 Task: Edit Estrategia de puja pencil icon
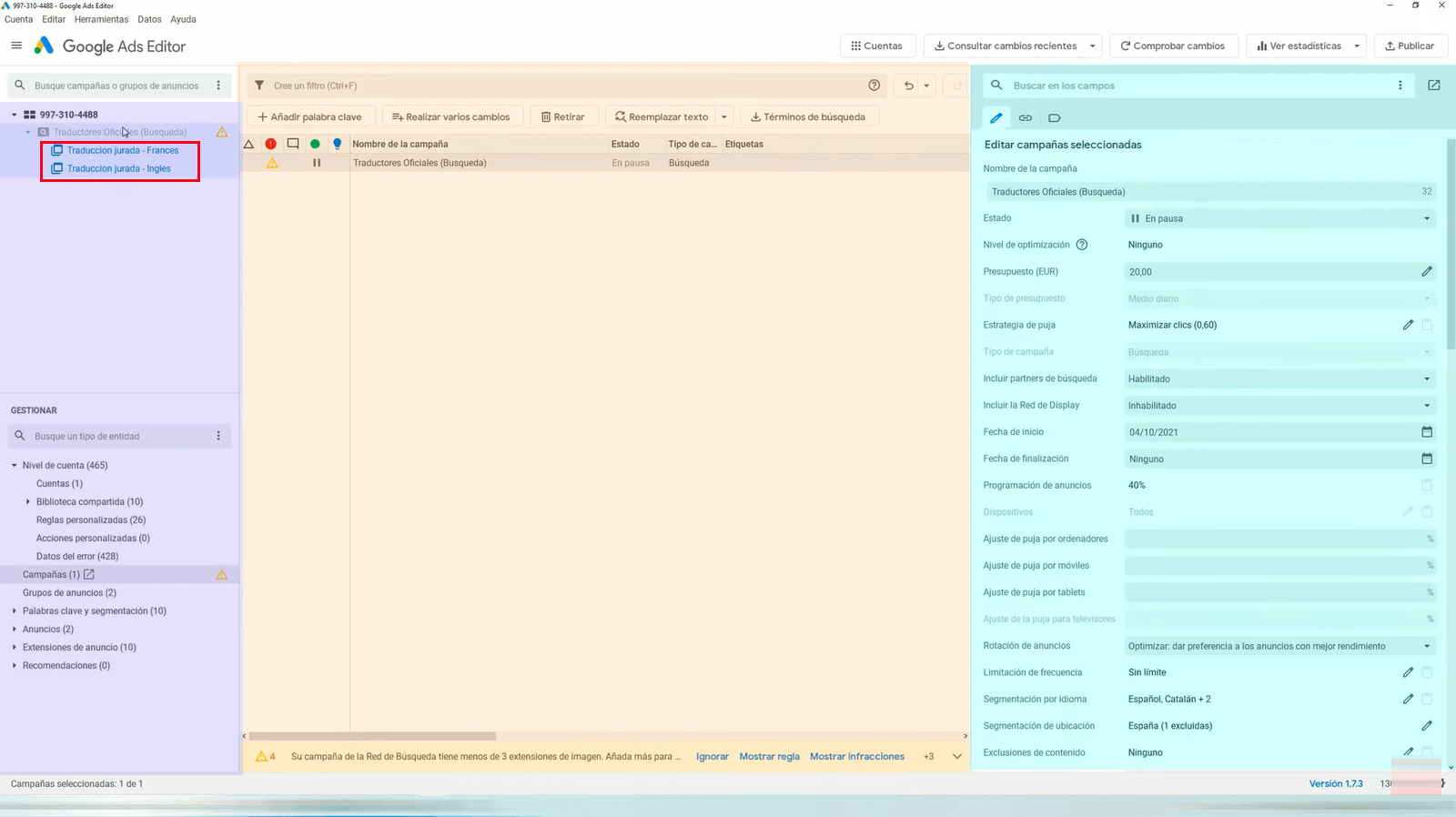coord(1408,325)
